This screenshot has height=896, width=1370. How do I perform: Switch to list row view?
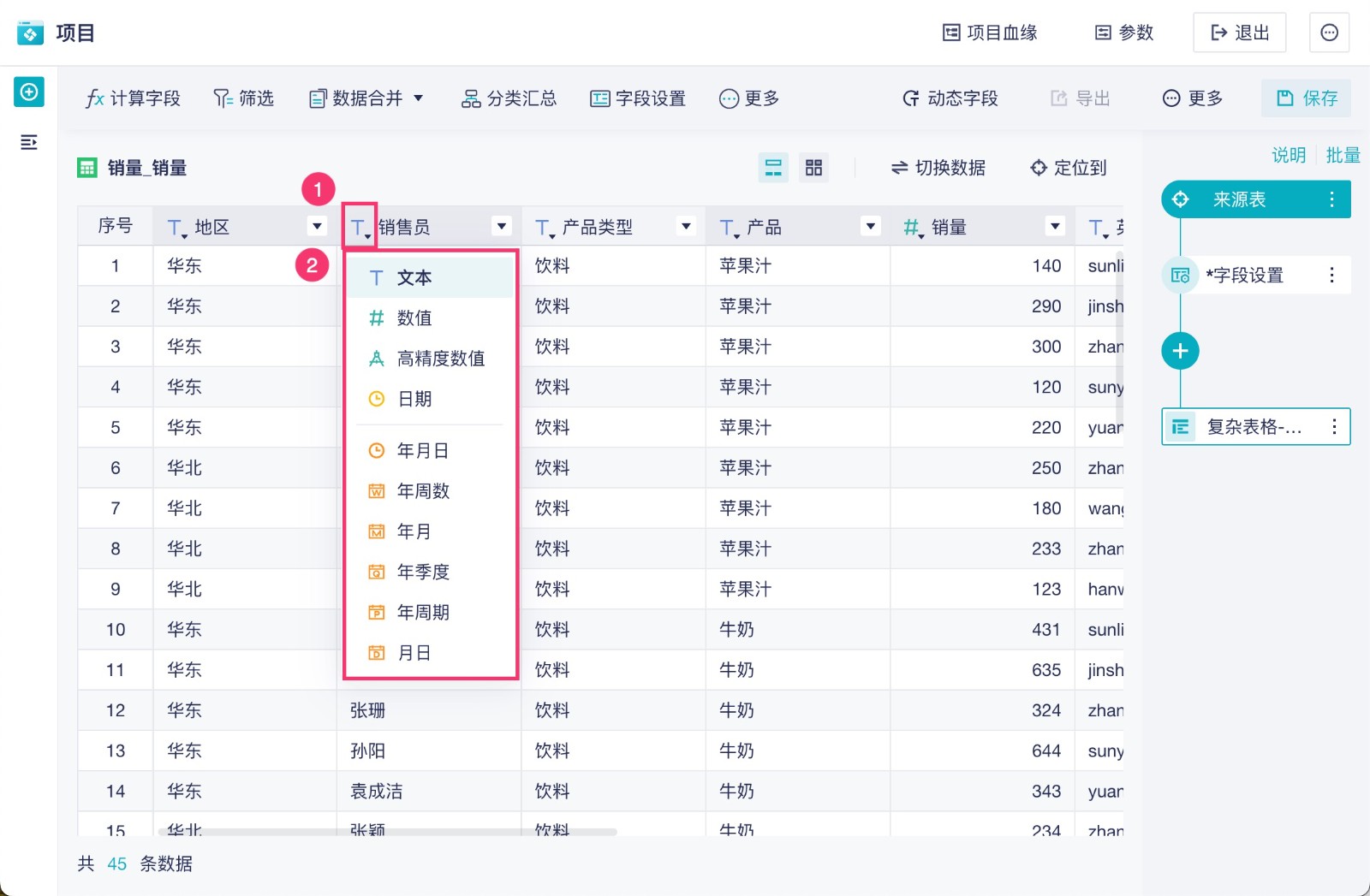(773, 168)
